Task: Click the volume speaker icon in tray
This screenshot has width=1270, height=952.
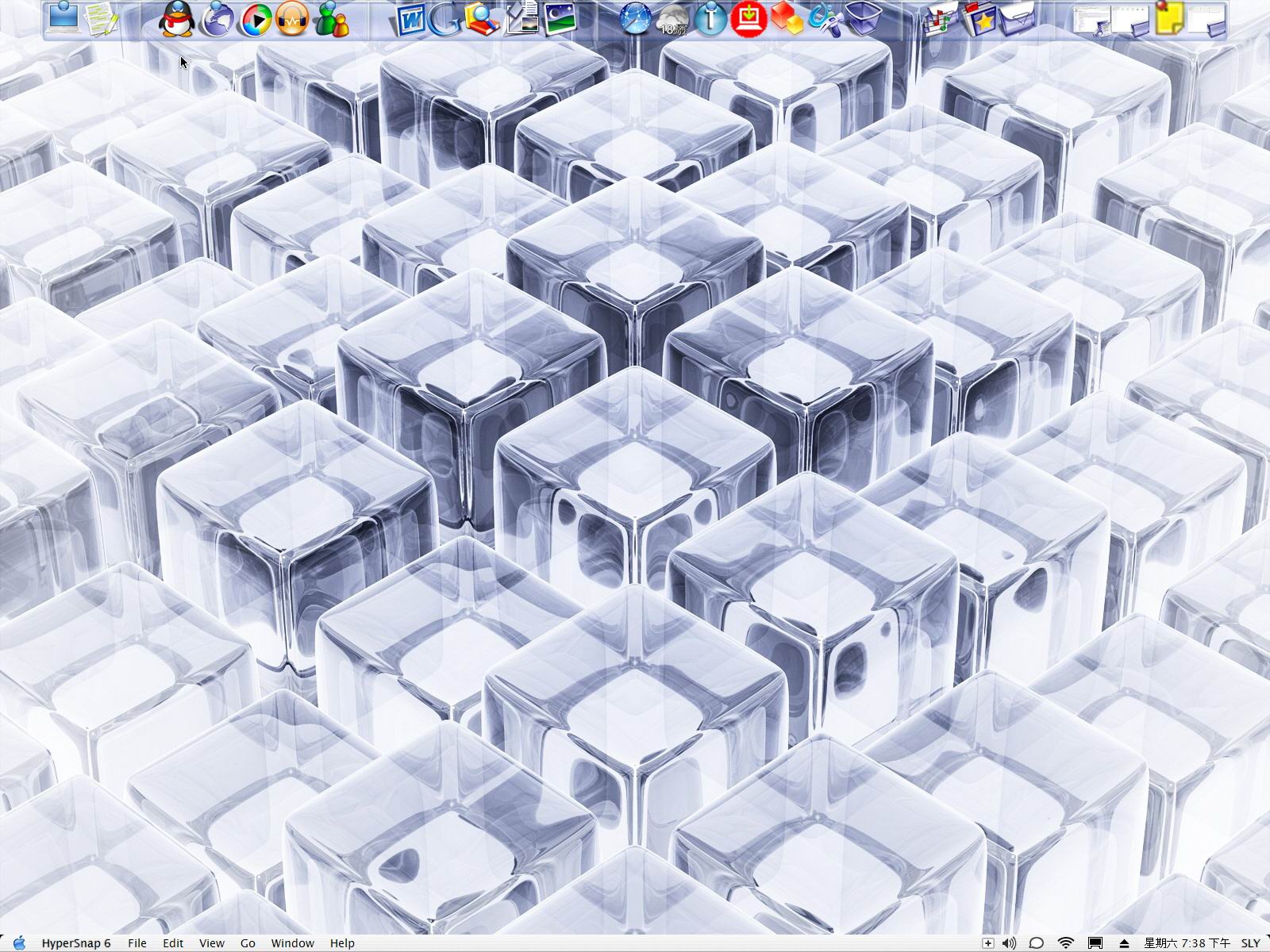Action: 1009,943
